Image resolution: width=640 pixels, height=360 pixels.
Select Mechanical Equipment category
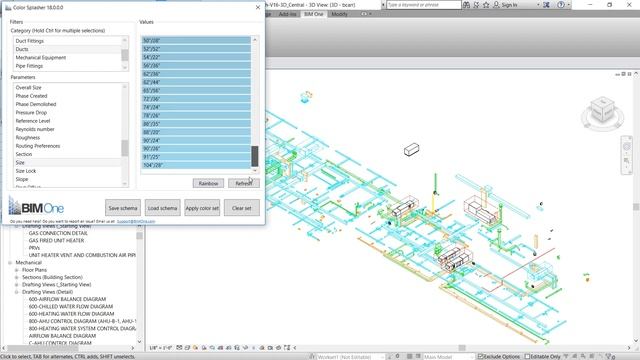pyautogui.click(x=67, y=58)
